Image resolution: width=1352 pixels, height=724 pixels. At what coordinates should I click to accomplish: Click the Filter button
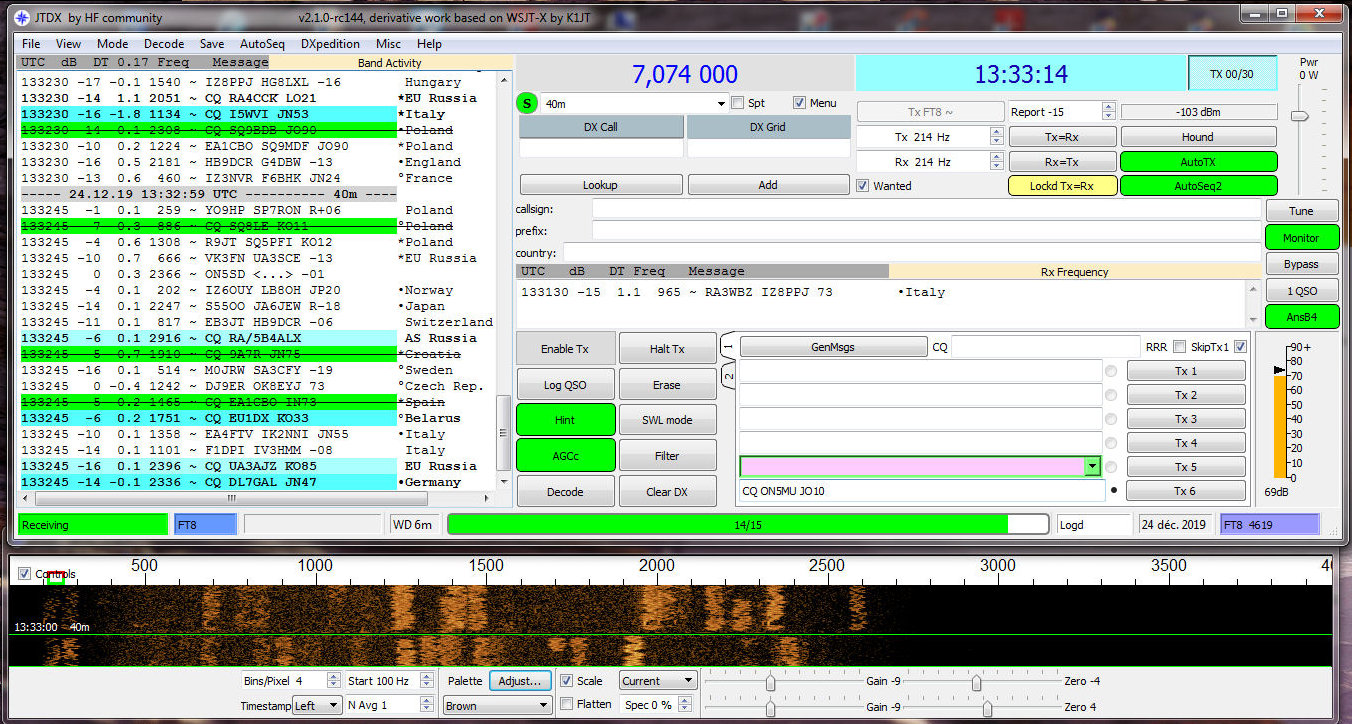[x=667, y=456]
